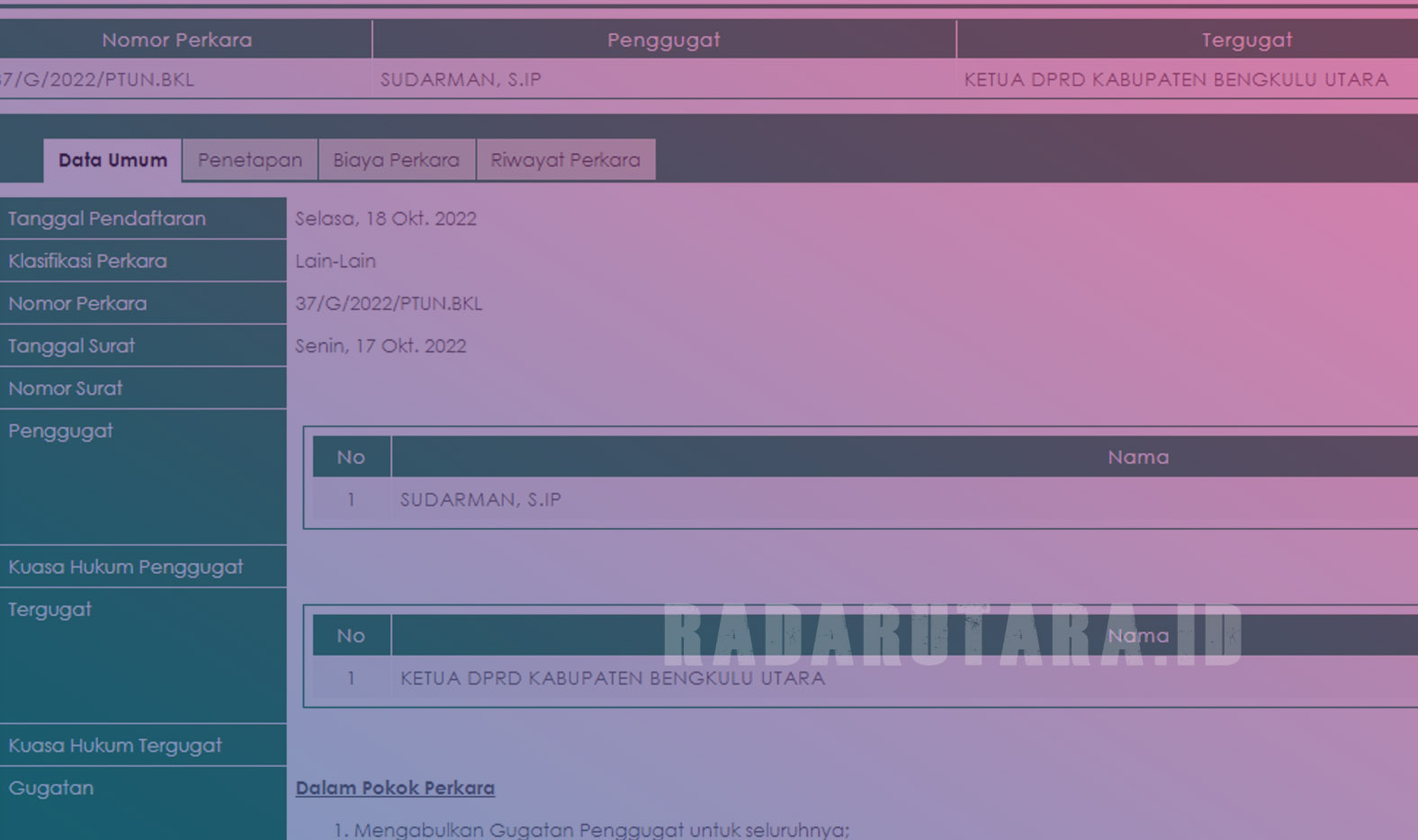Open the Biaya Perkara tab
The image size is (1418, 840).
396,160
